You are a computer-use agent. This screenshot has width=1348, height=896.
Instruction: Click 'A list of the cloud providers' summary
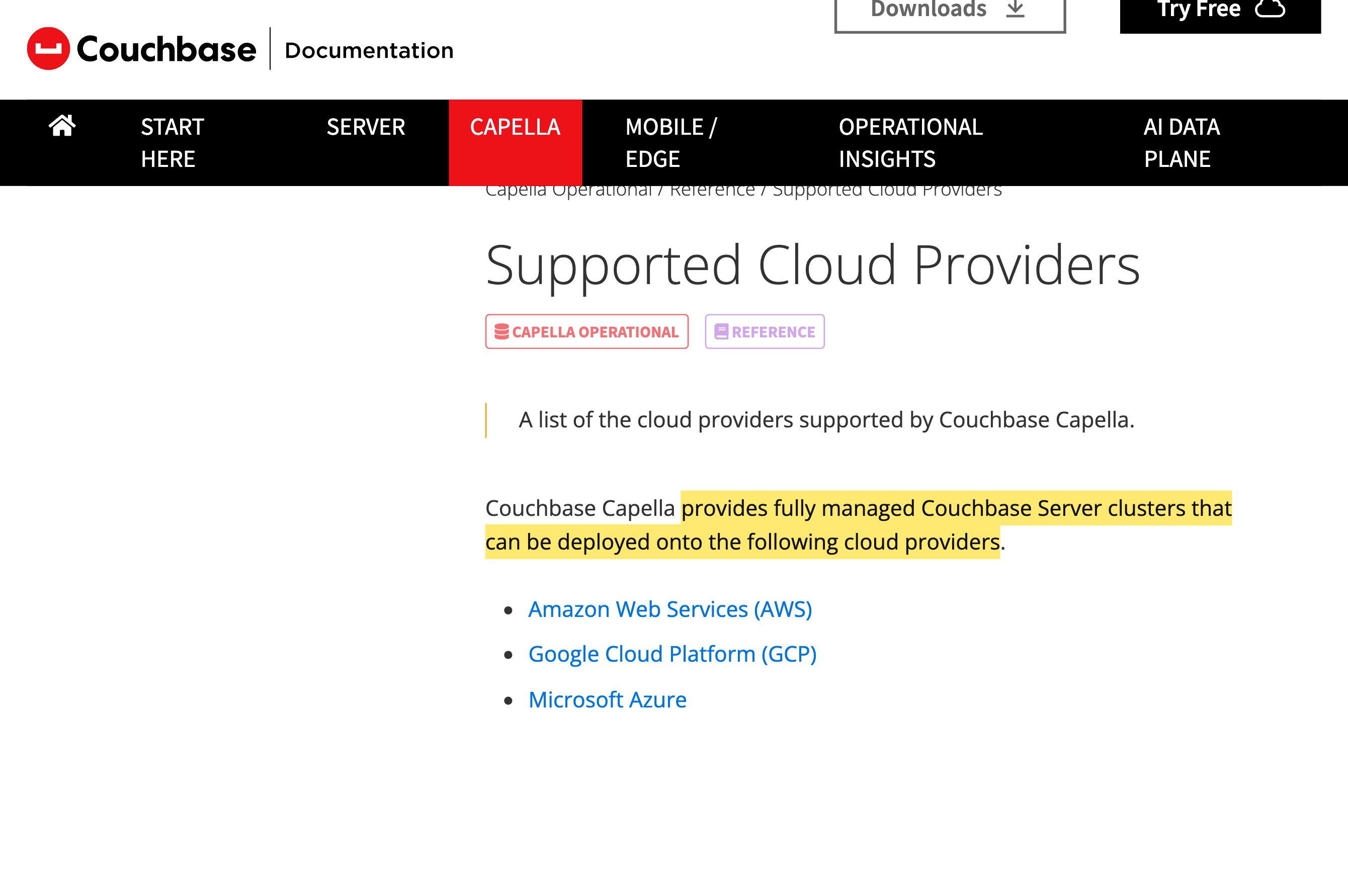pyautogui.click(x=826, y=420)
